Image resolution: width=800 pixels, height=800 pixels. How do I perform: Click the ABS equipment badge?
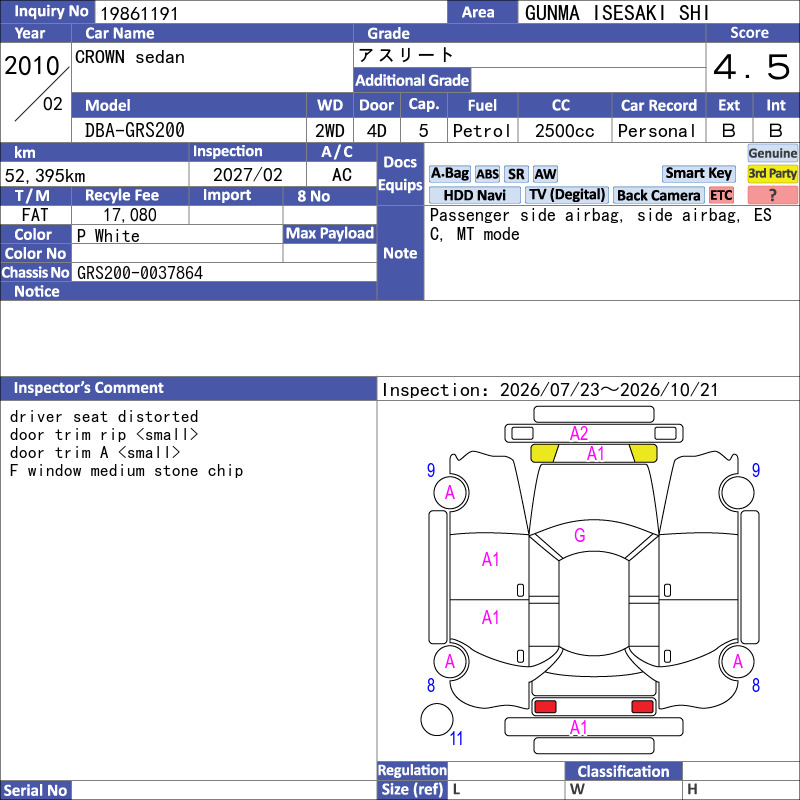click(x=487, y=174)
